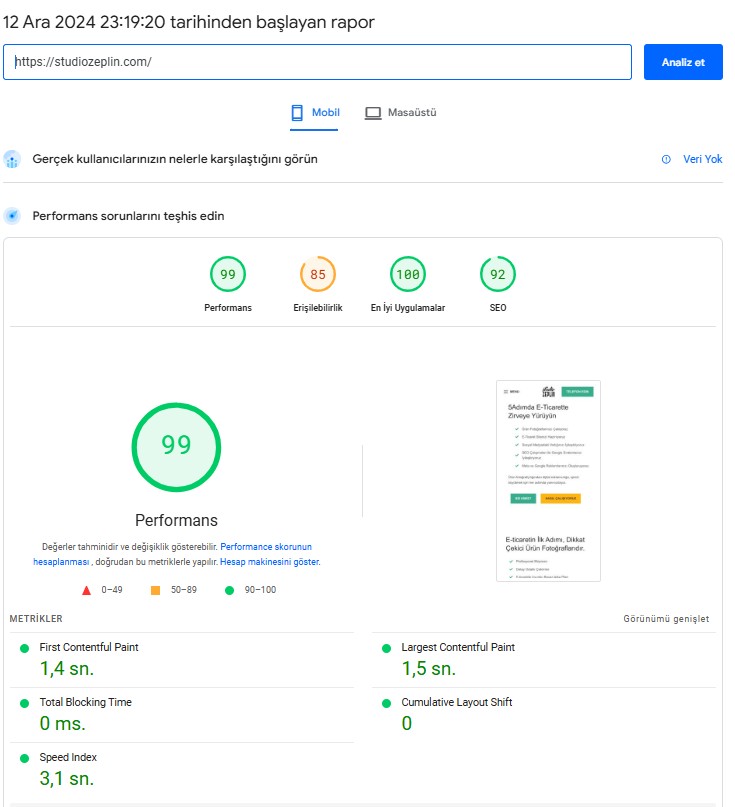
Task: Select the SEO score gauge 92
Action: coord(498,275)
